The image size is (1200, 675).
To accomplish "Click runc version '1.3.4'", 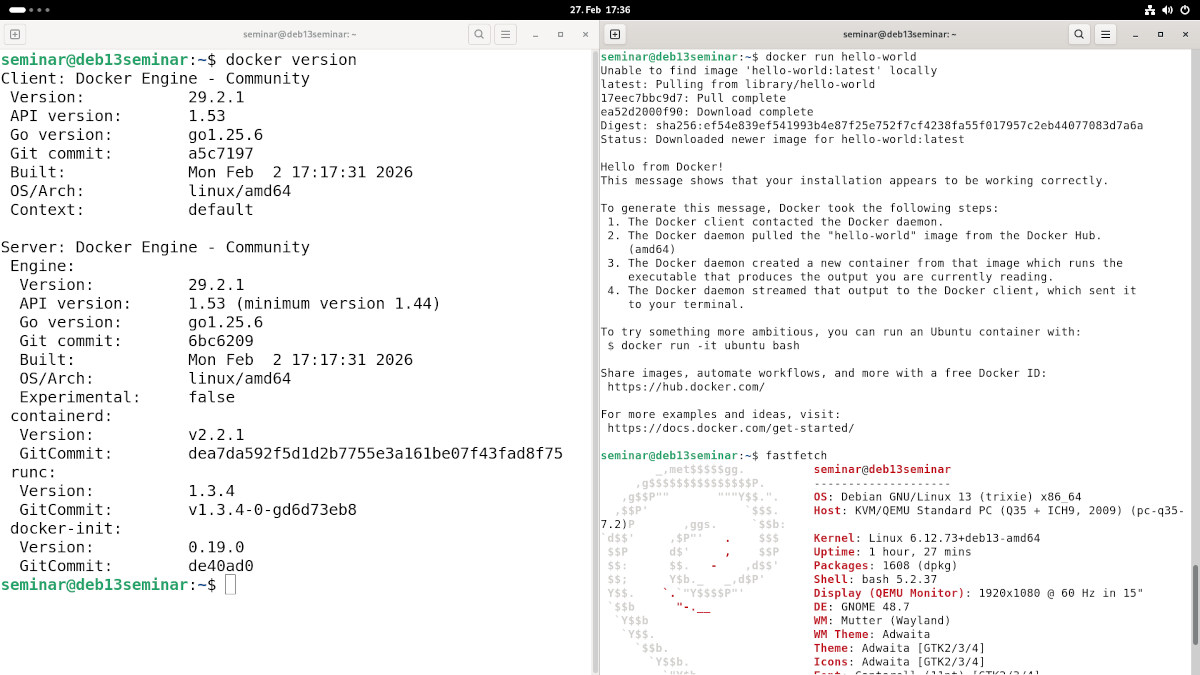I will point(211,491).
